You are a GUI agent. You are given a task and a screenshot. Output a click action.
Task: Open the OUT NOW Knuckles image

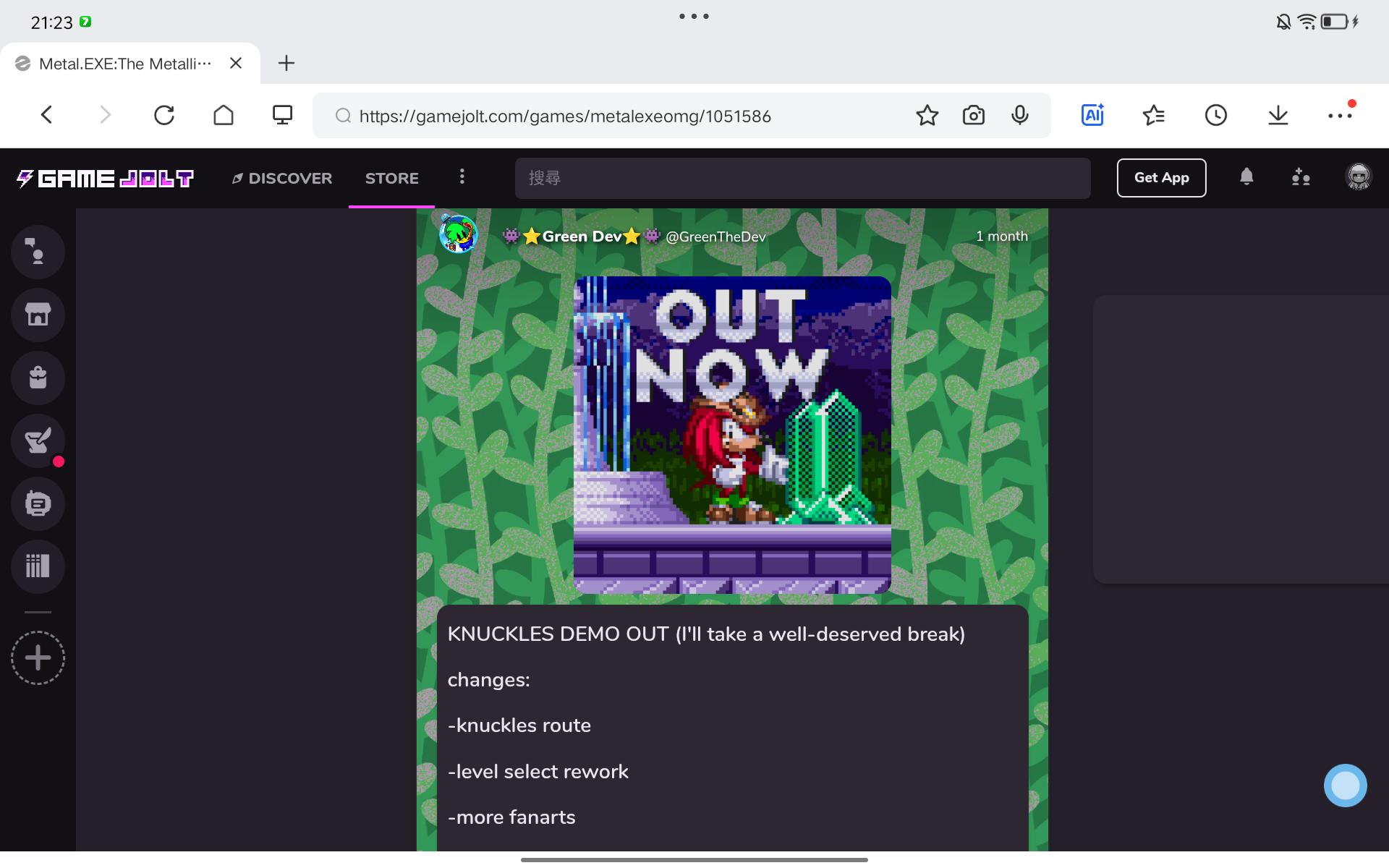point(732,435)
